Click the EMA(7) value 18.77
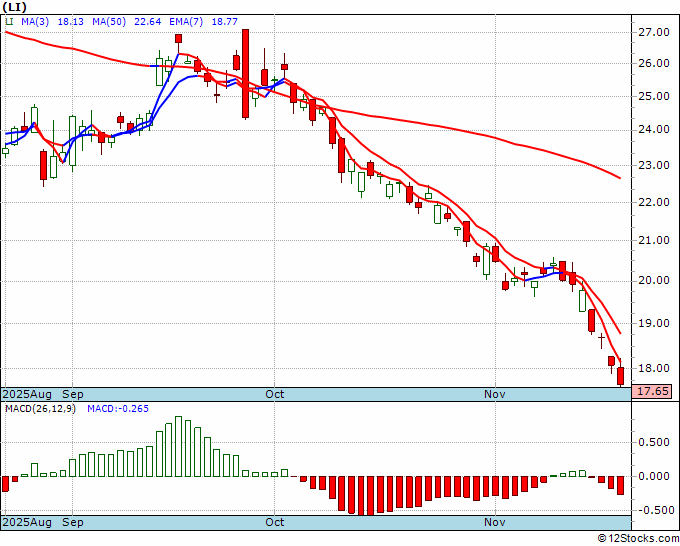 [224, 21]
